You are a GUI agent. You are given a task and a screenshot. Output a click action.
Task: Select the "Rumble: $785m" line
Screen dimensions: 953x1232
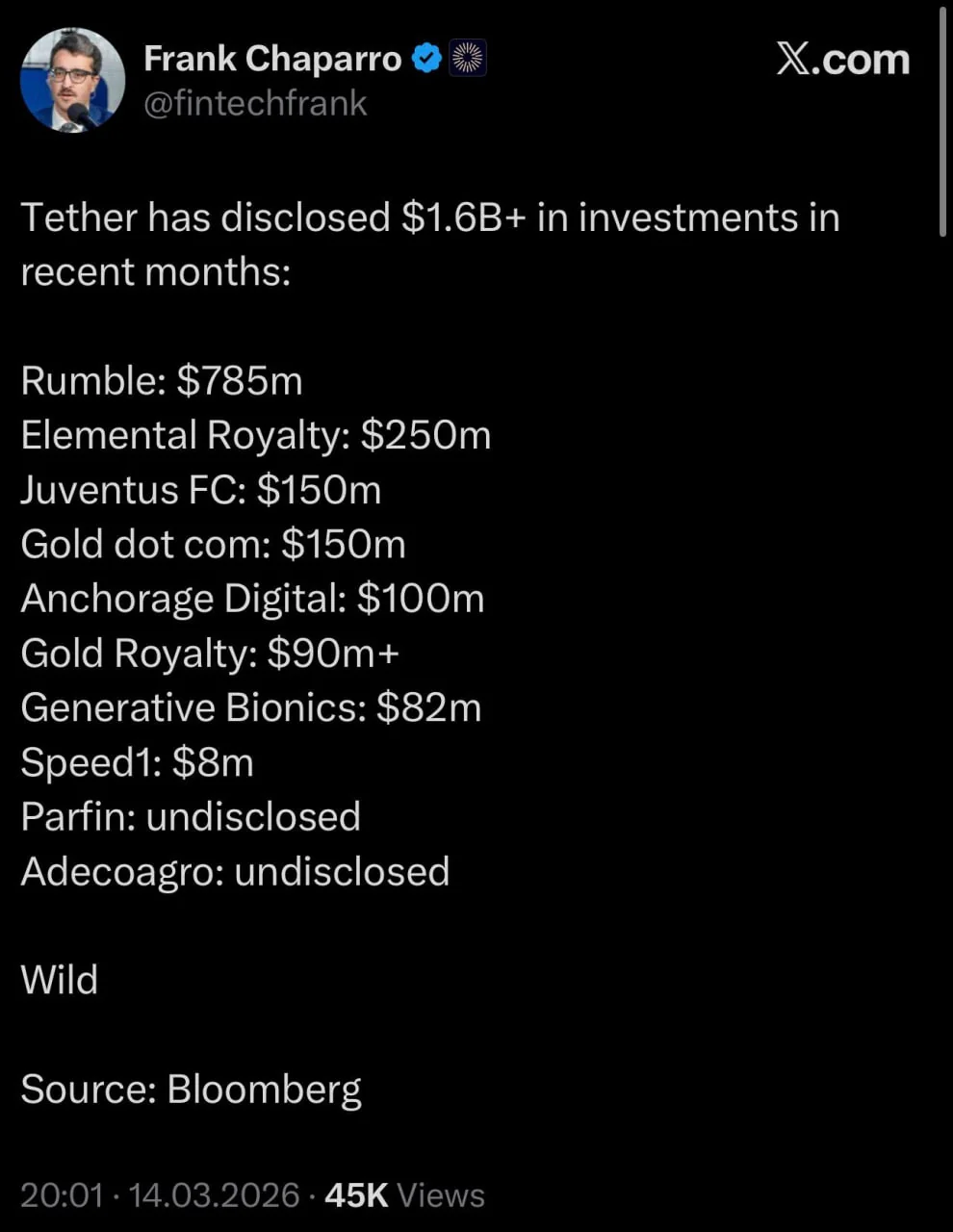pyautogui.click(x=162, y=381)
